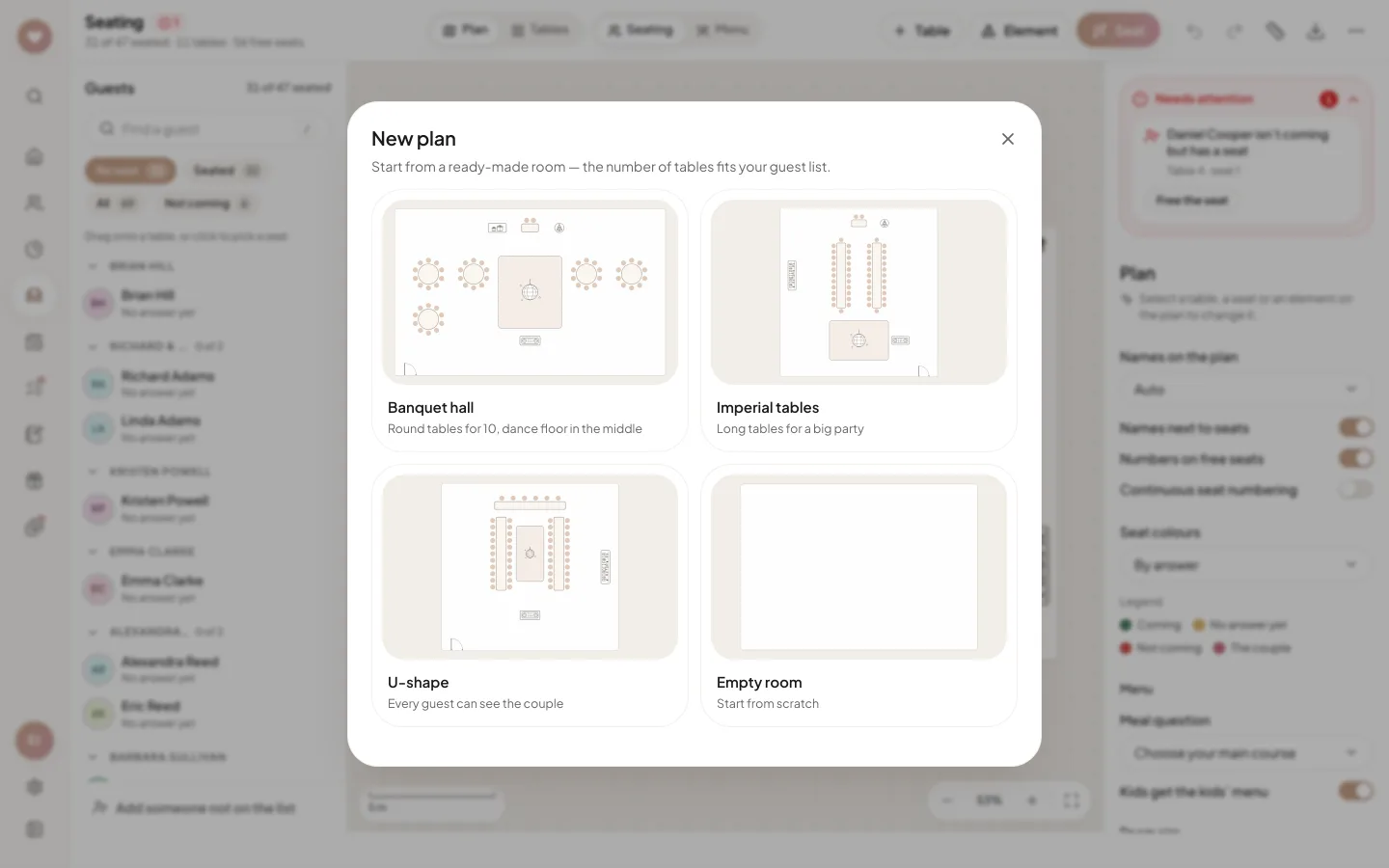1389x868 pixels.
Task: Click the heart logo in the sidebar
Action: click(35, 37)
